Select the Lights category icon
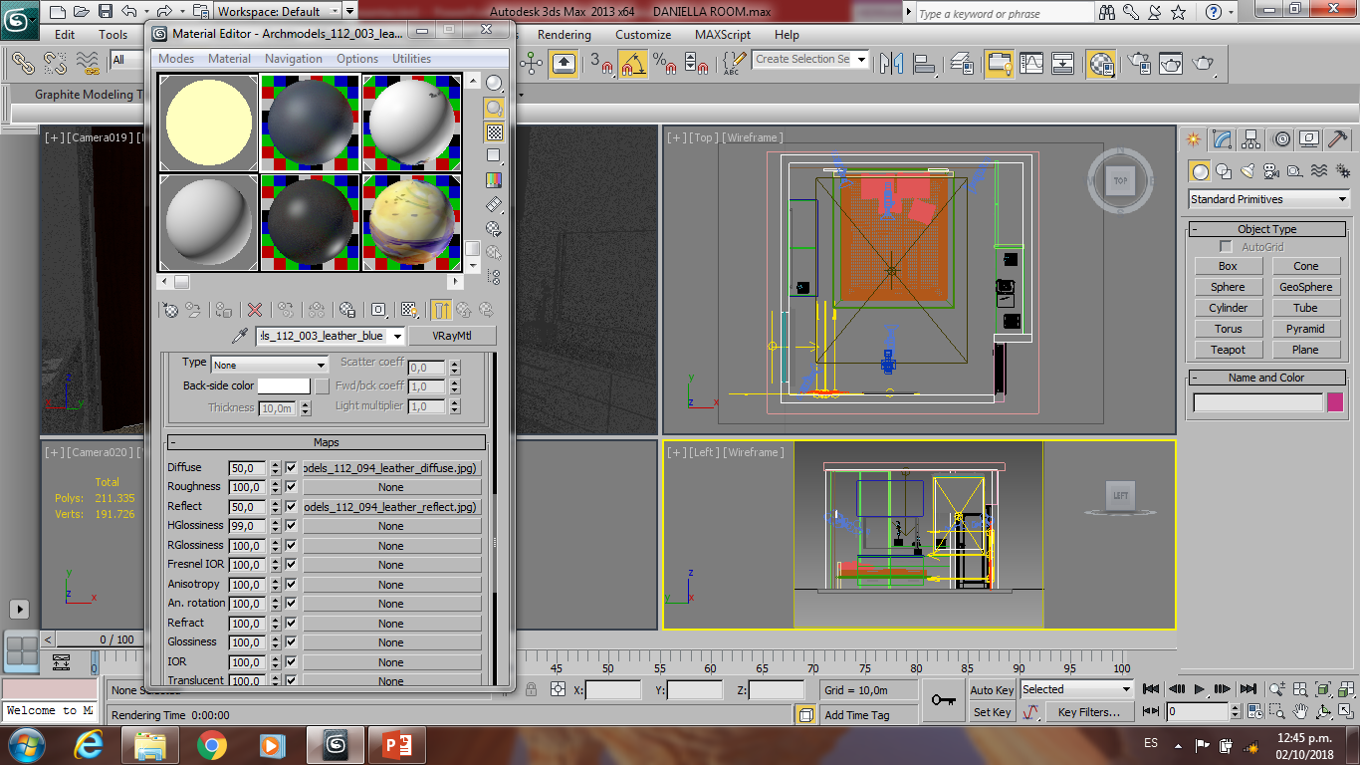Image resolution: width=1360 pixels, height=765 pixels. pos(1248,172)
